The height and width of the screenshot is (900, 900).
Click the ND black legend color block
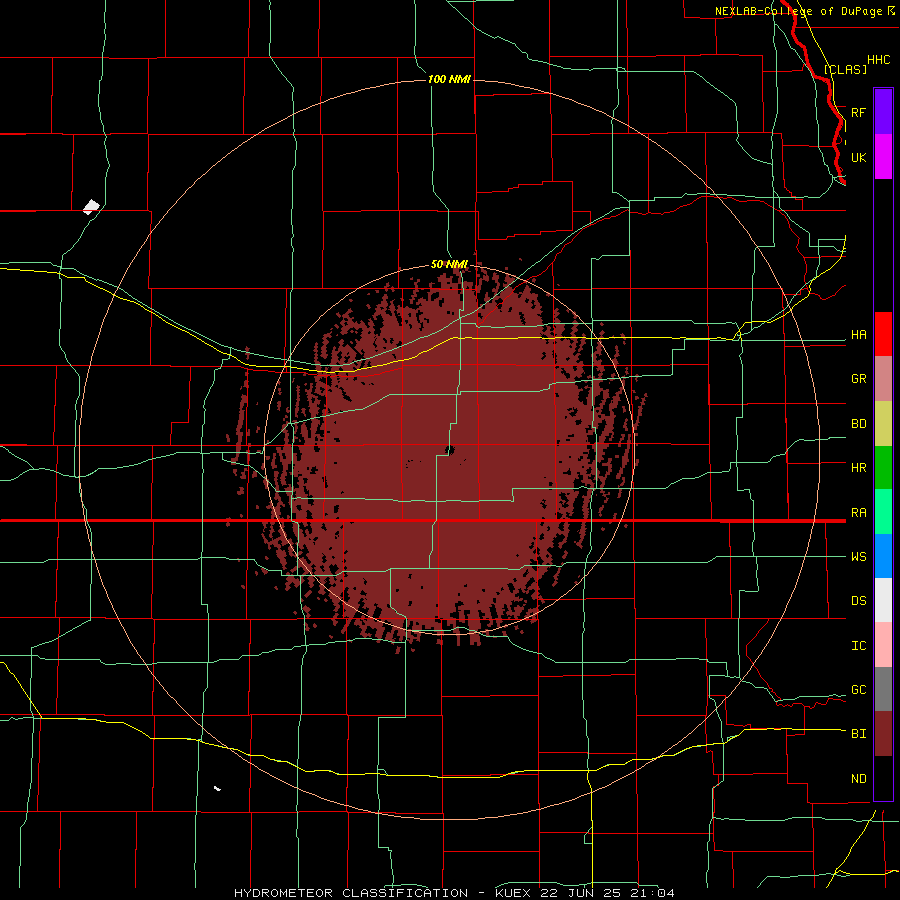click(883, 778)
